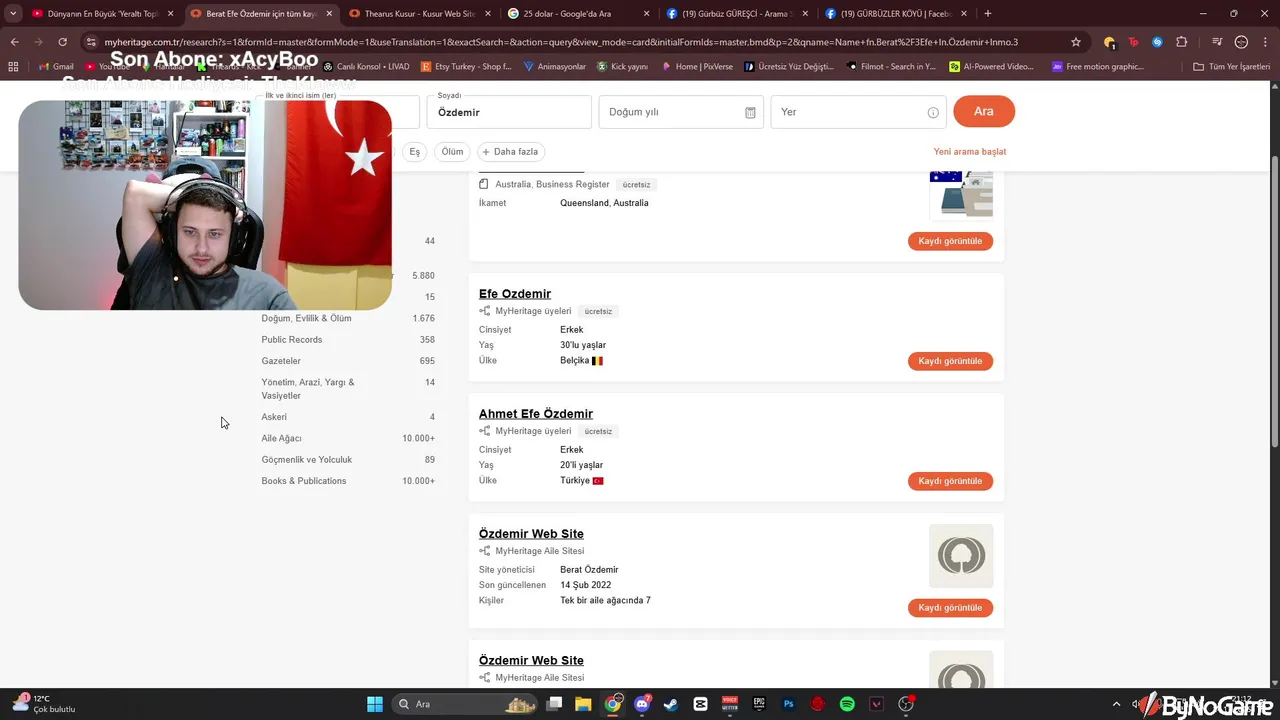Open new tab with plus button
Screen dimensions: 1280x720
988,13
